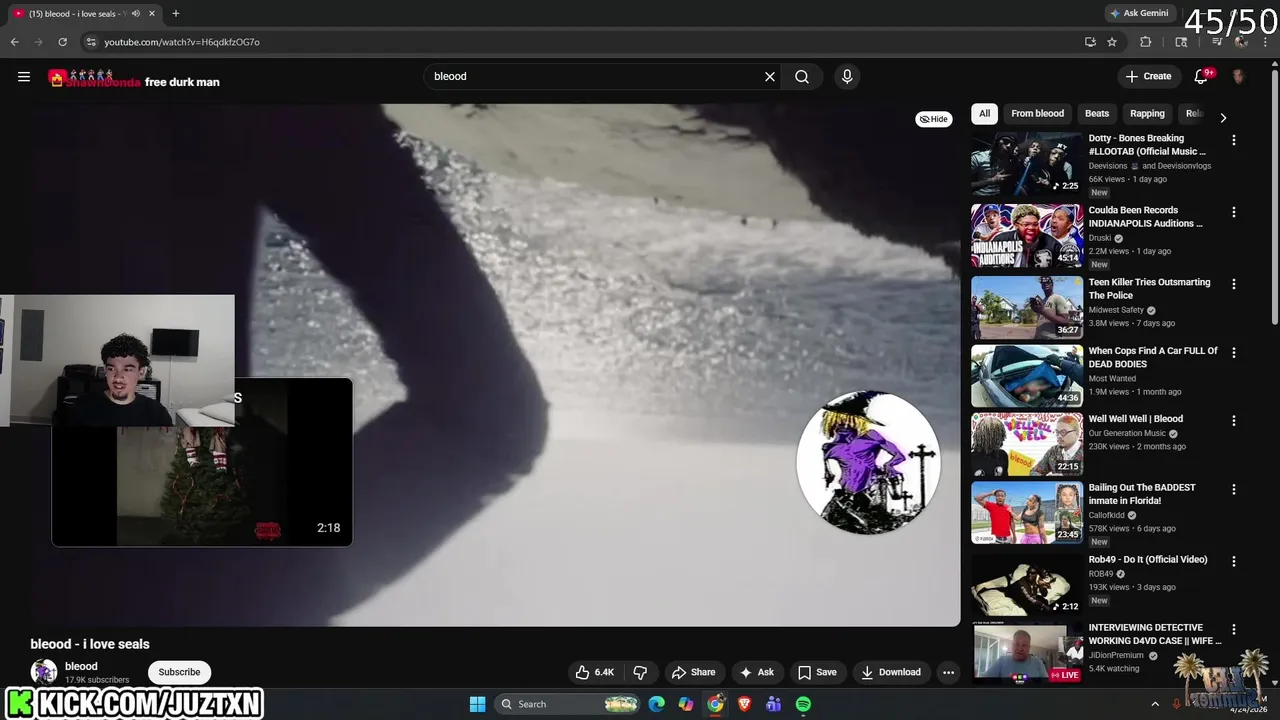The width and height of the screenshot is (1280, 720).
Task: Launch Brave browser from taskbar
Action: point(744,704)
